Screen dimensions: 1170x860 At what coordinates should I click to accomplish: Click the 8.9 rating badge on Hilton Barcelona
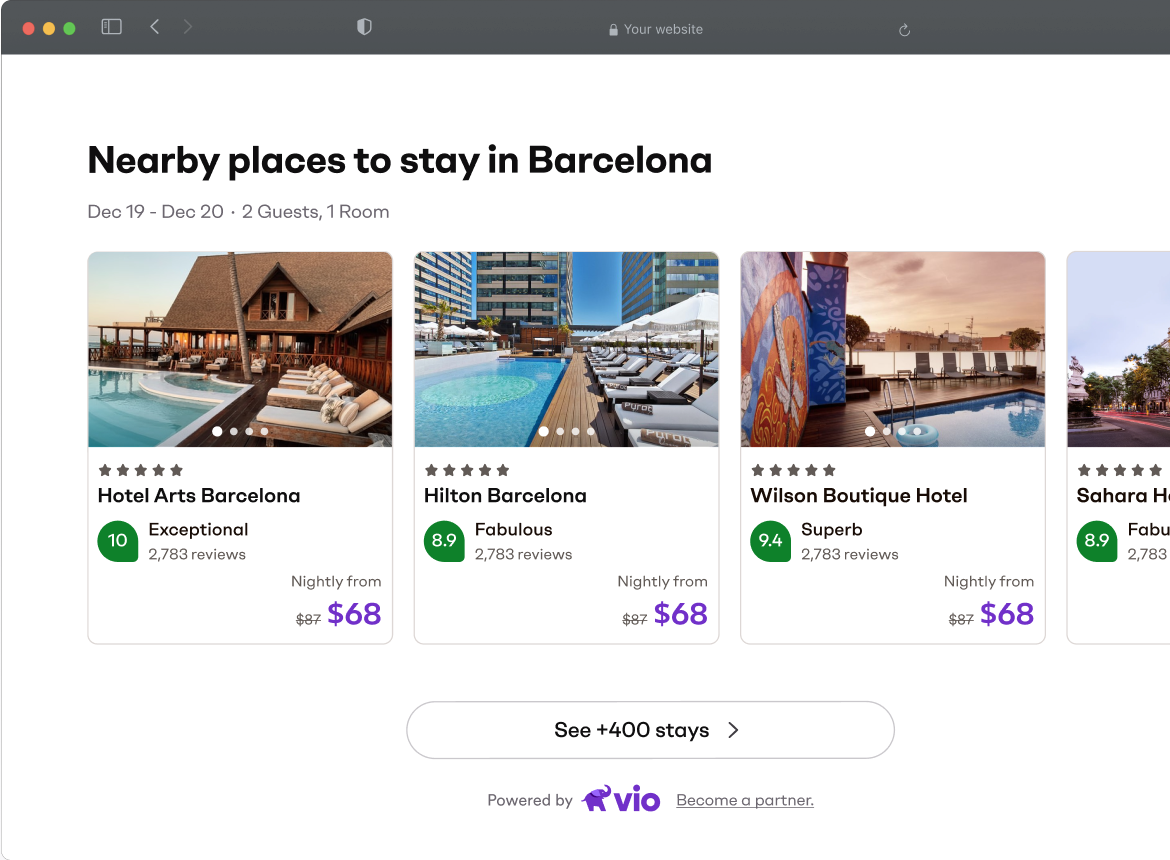(x=444, y=541)
